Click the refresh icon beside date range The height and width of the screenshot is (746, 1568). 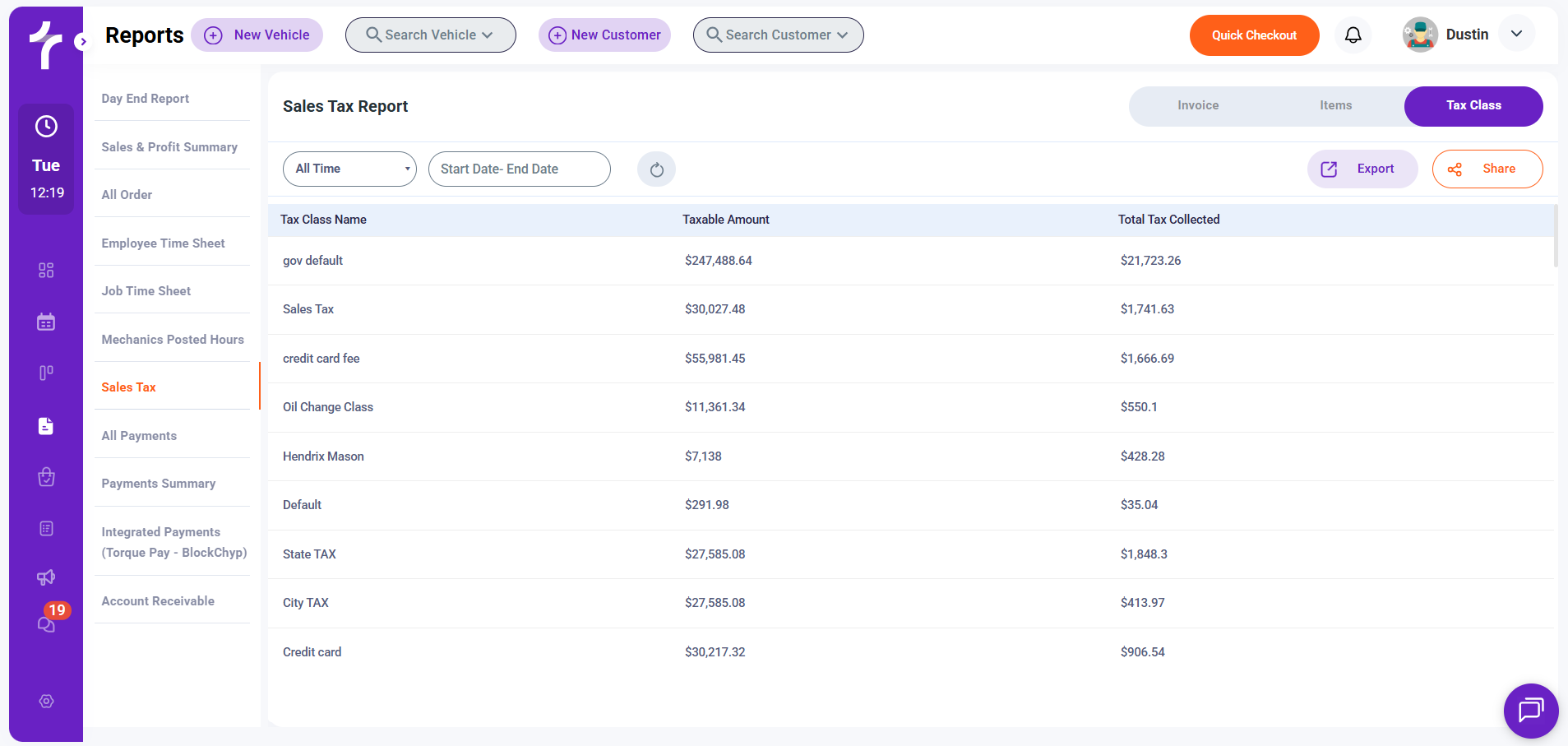pyautogui.click(x=656, y=169)
